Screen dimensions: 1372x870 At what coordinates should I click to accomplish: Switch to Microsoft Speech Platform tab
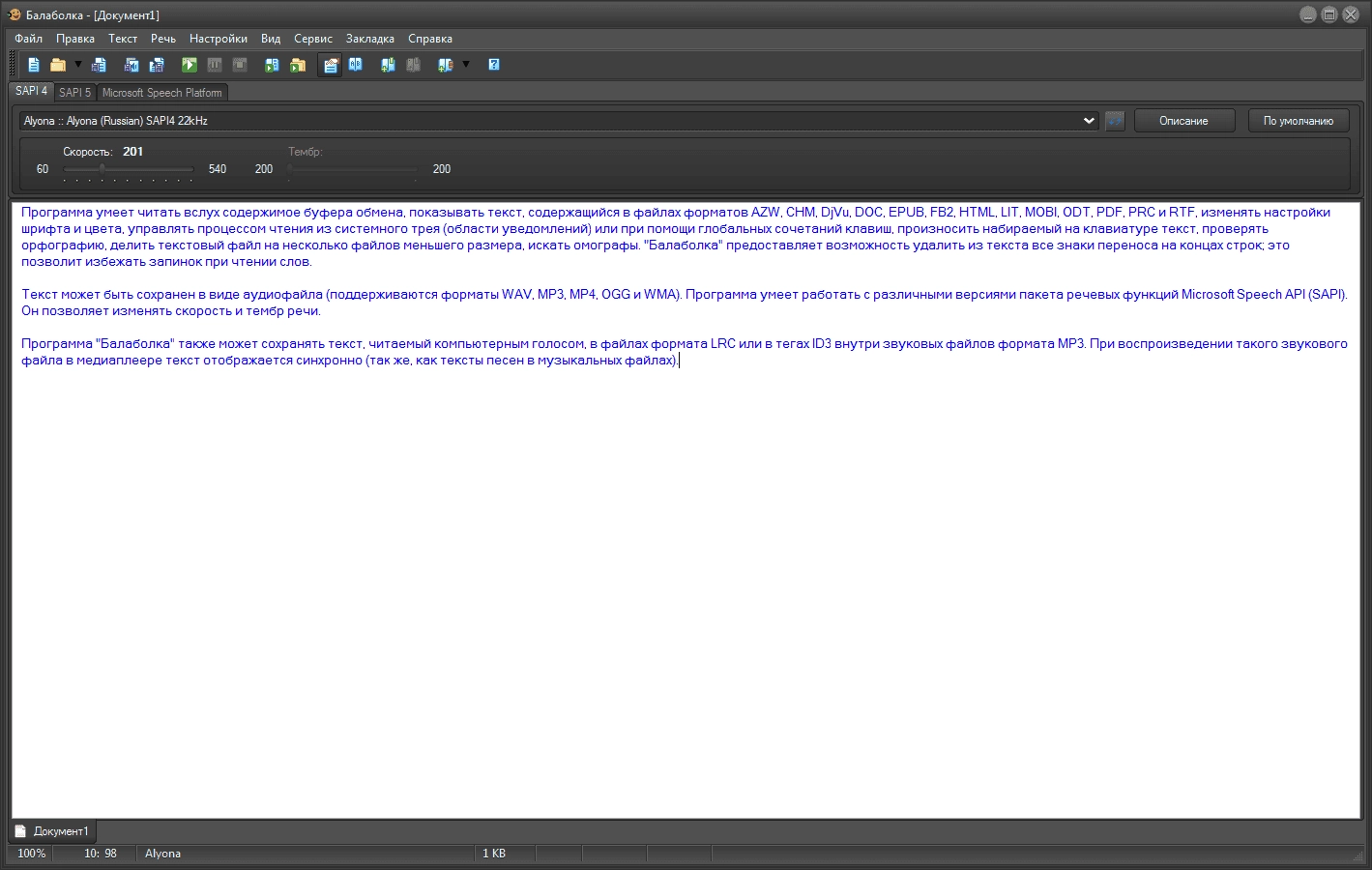(x=162, y=93)
